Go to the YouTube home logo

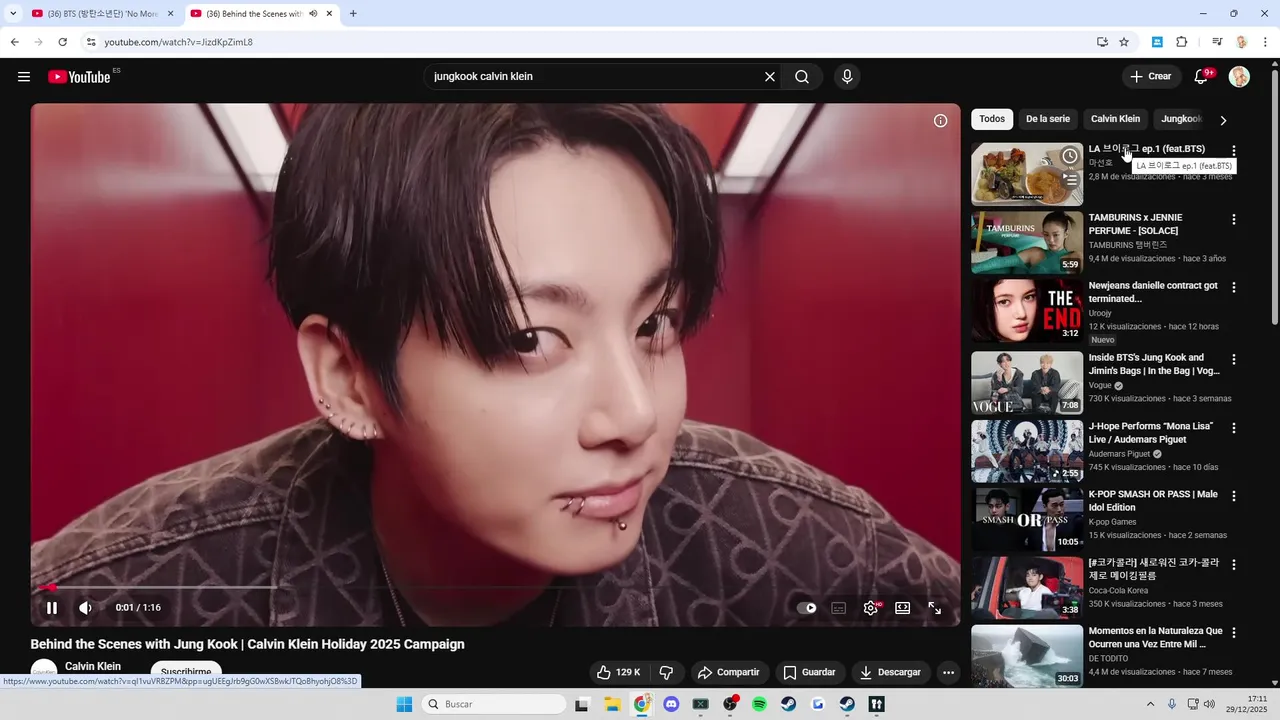tap(79, 77)
